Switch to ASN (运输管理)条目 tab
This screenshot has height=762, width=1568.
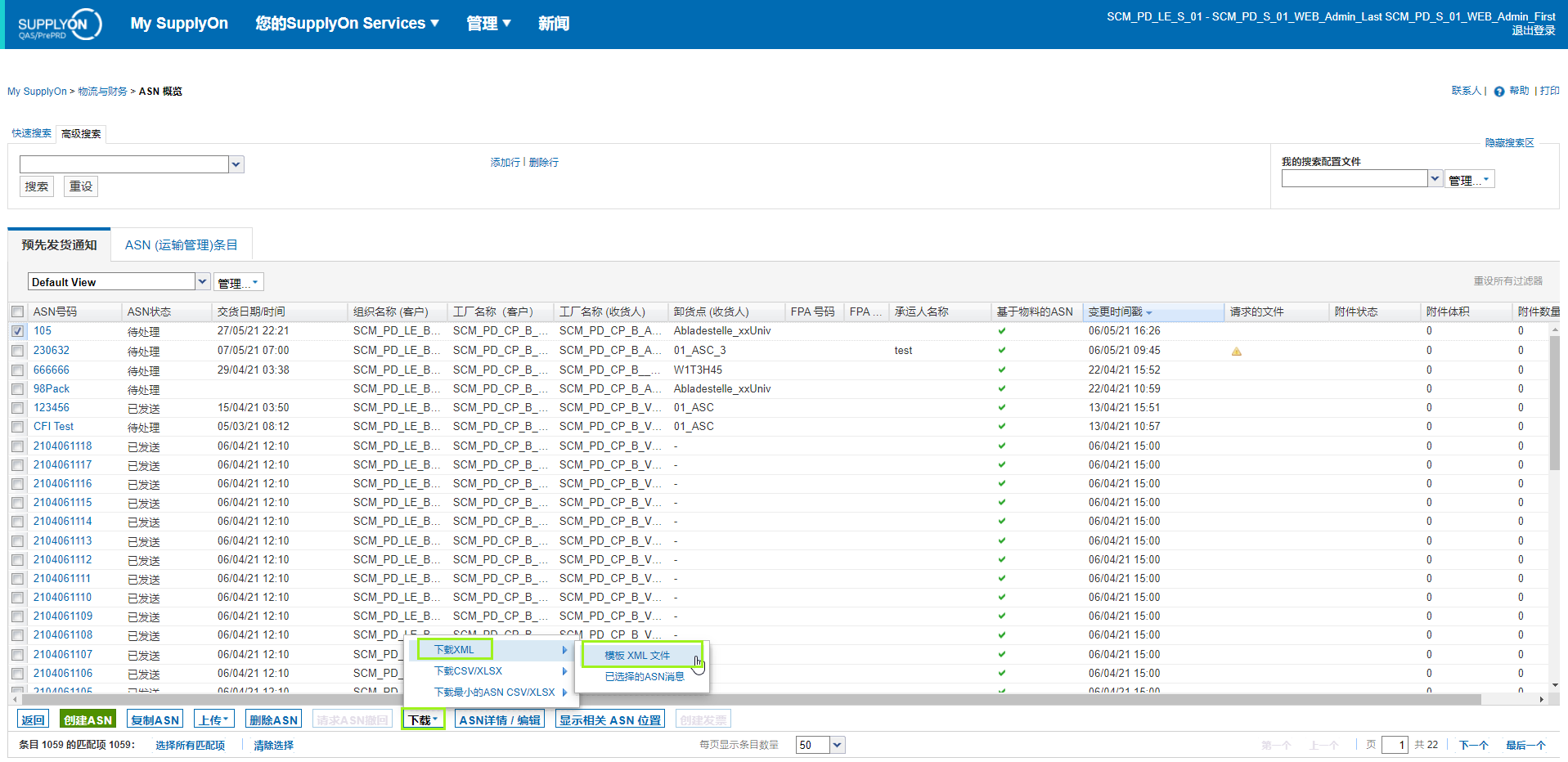point(182,245)
